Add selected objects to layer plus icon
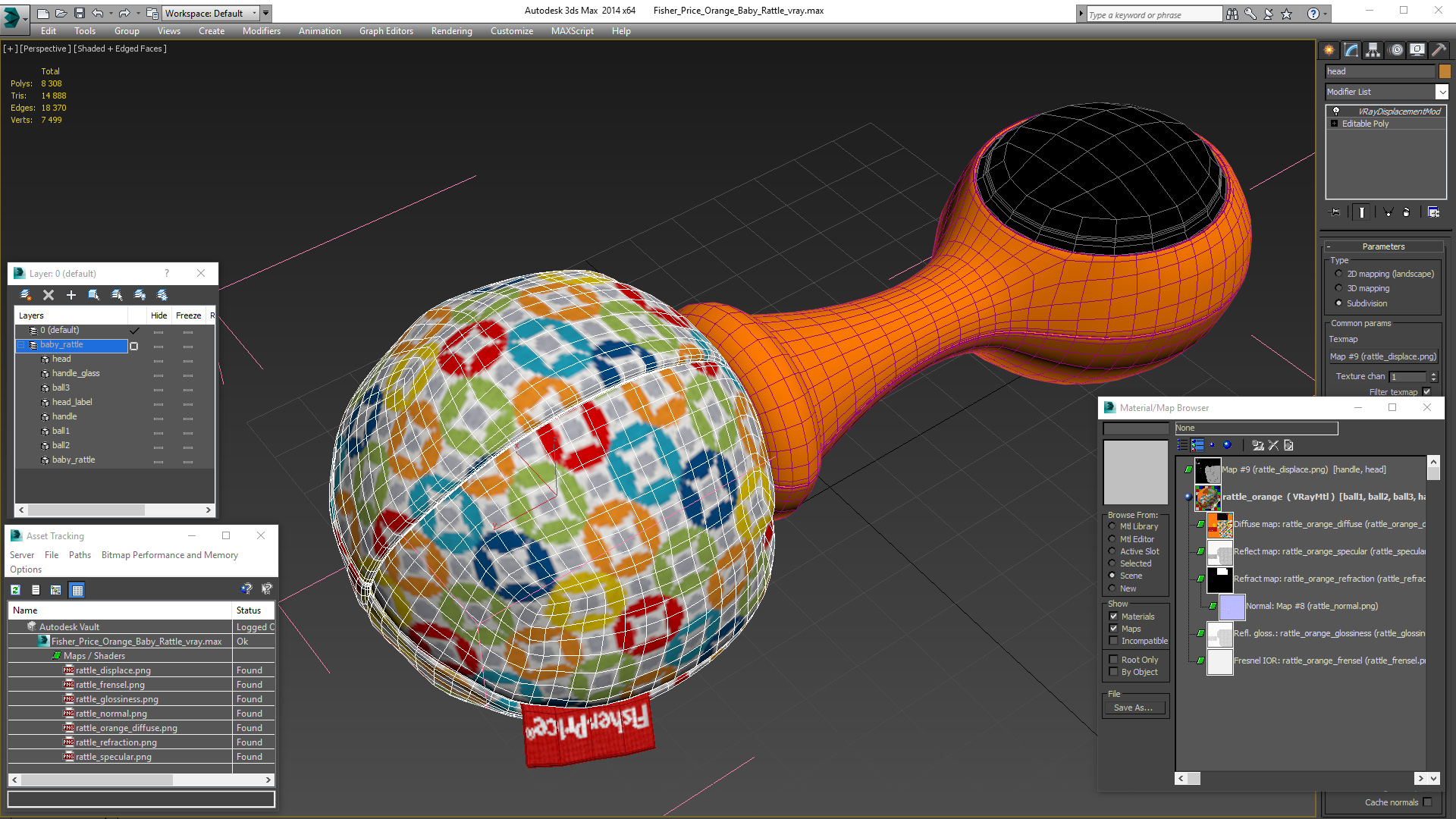 [x=71, y=295]
